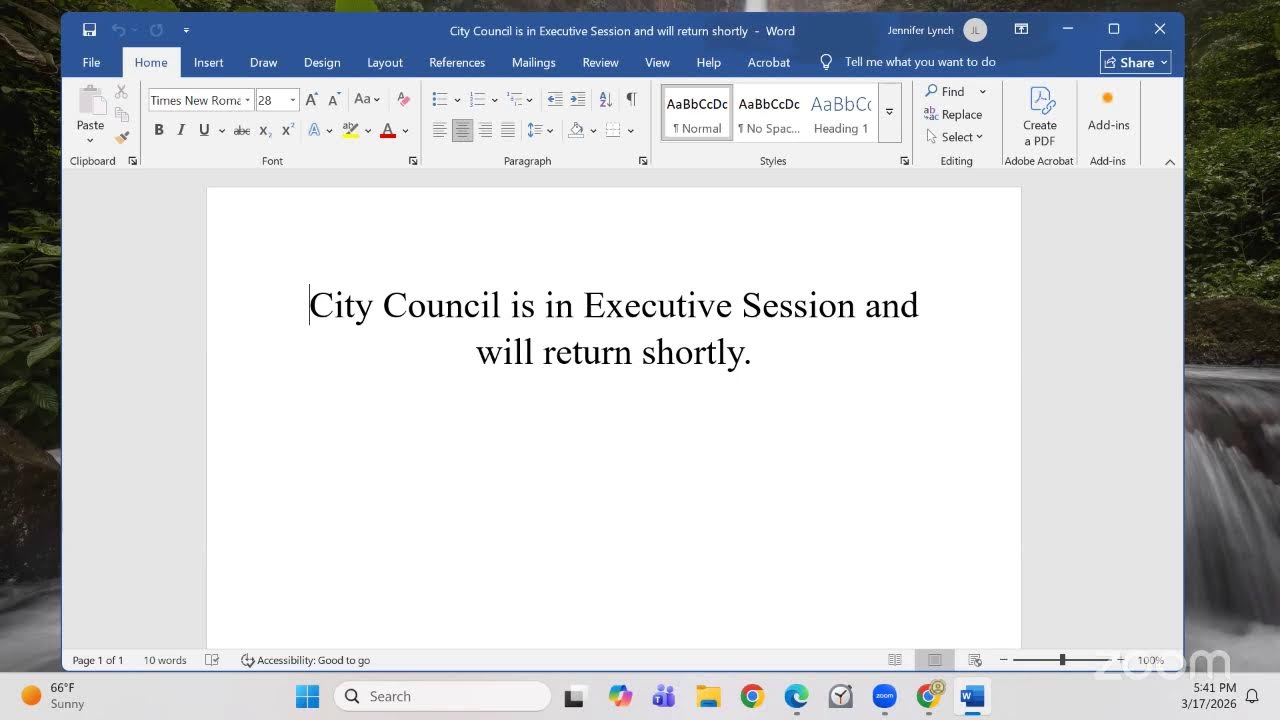Open proofing spelling check status icon
This screenshot has height=720, width=1280.
(212, 660)
